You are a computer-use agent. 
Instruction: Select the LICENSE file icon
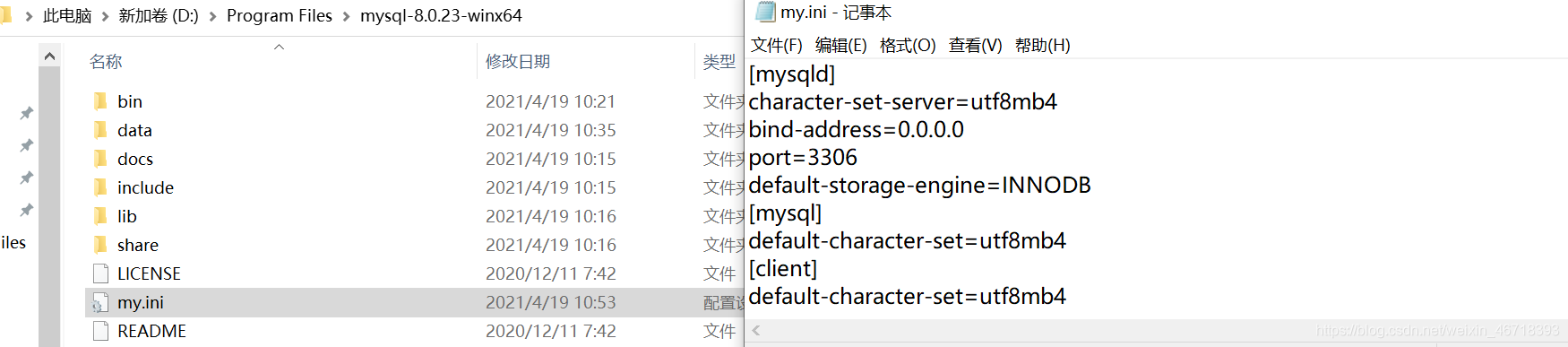pyautogui.click(x=100, y=273)
